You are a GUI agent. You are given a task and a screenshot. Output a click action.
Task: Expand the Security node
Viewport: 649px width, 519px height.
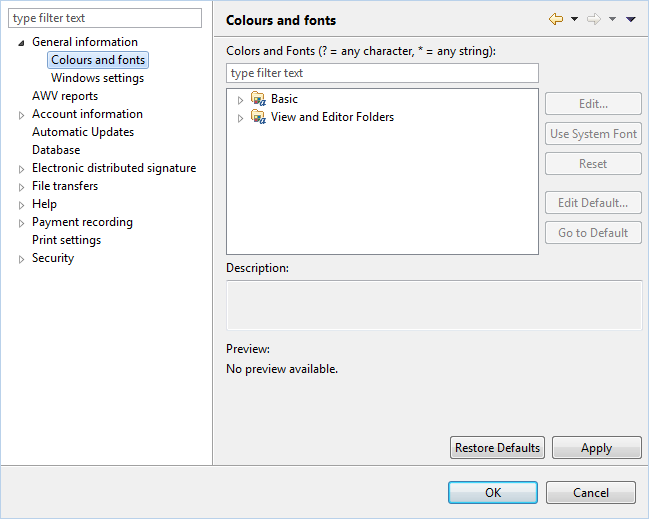coord(22,260)
